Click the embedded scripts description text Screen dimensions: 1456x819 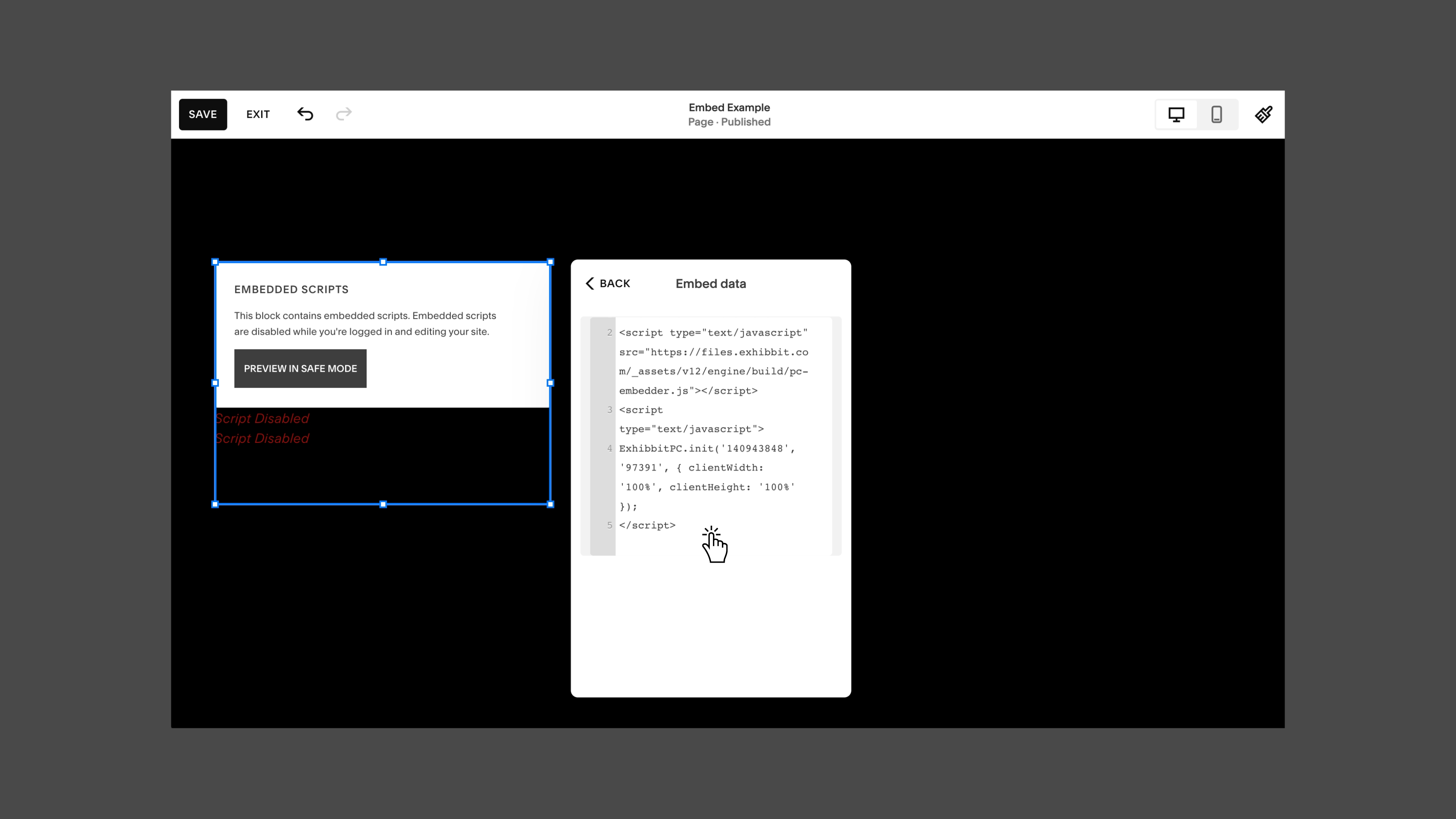click(365, 323)
